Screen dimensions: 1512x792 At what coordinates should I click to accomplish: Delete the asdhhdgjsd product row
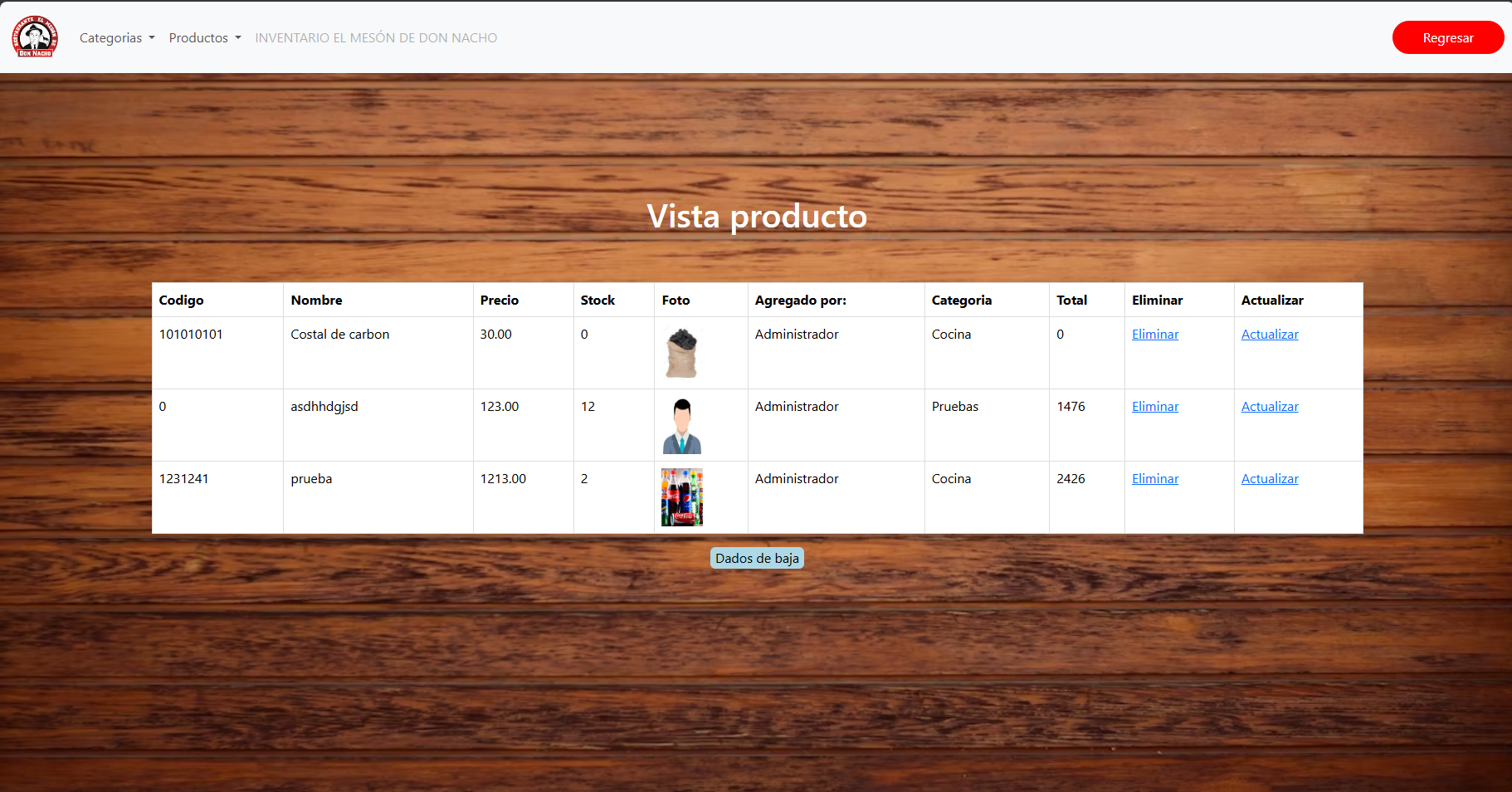pos(1154,407)
